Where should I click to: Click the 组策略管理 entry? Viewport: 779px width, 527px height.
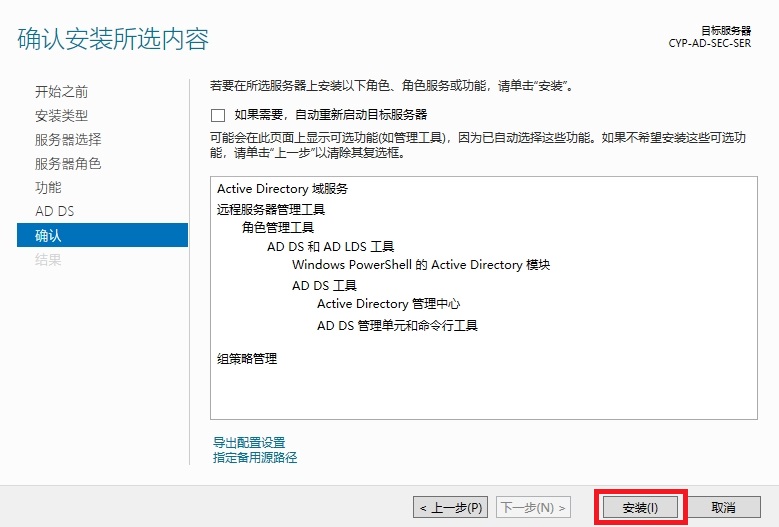pos(247,359)
